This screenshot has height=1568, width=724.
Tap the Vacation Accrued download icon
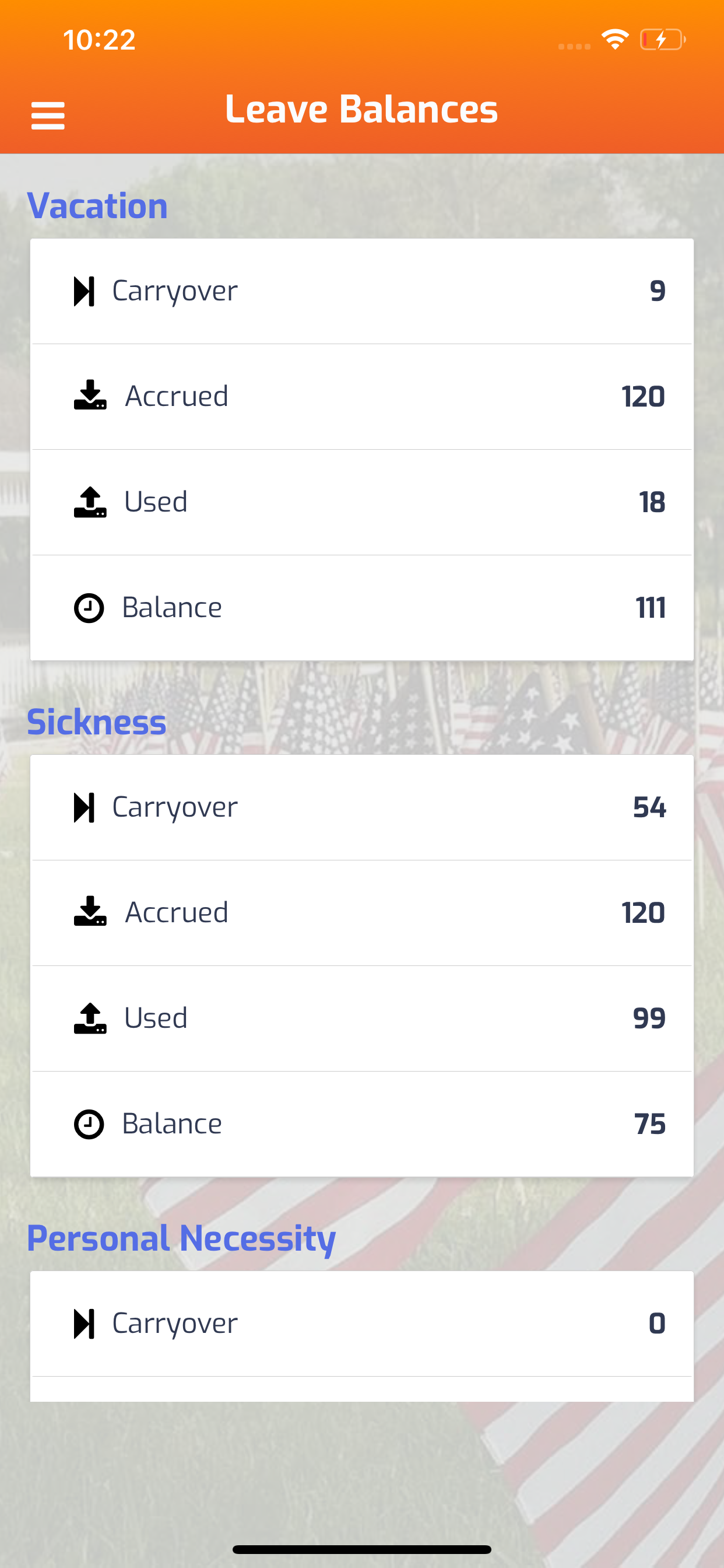[x=90, y=395]
